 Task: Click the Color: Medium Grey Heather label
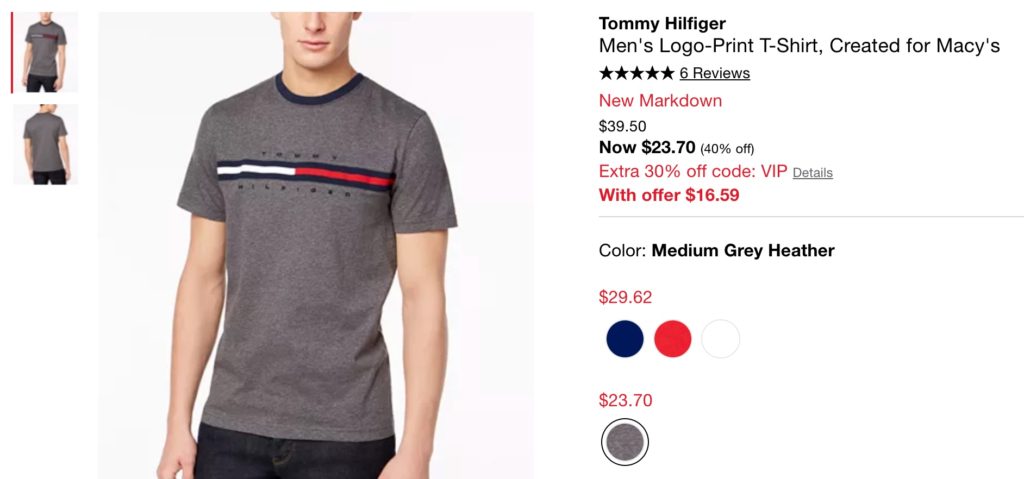716,250
